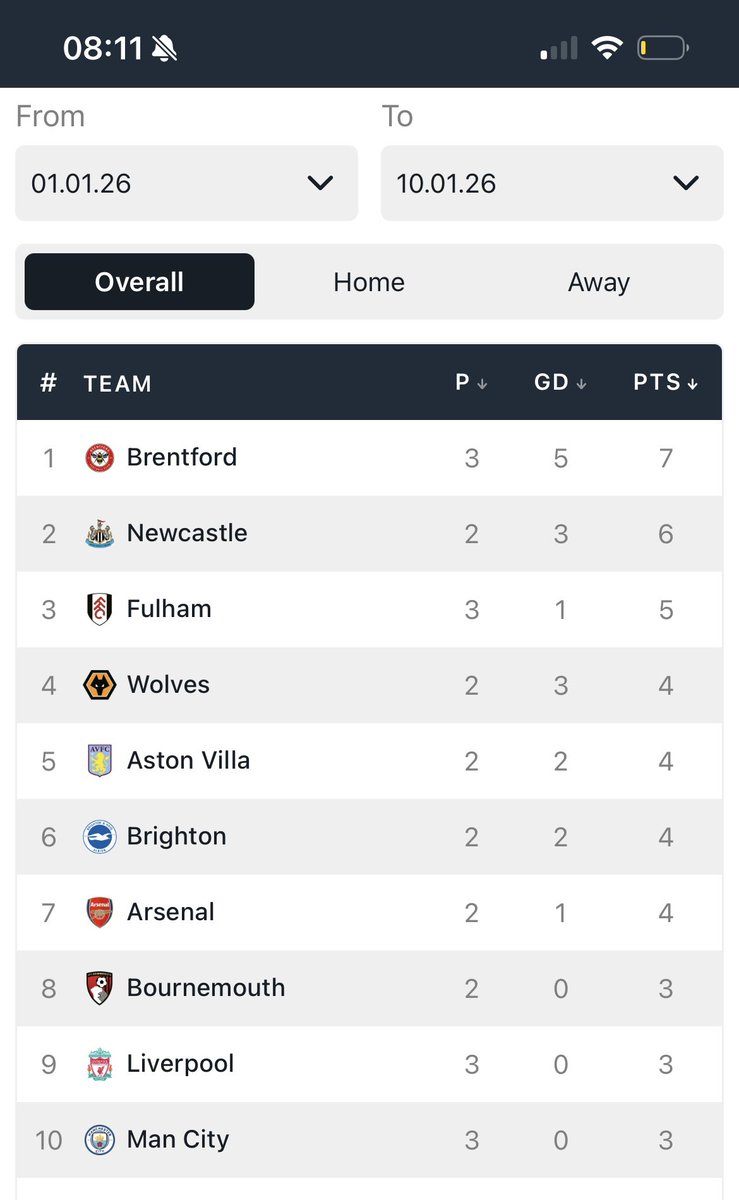
Task: Click the Aston Villa club crest
Action: tap(100, 761)
